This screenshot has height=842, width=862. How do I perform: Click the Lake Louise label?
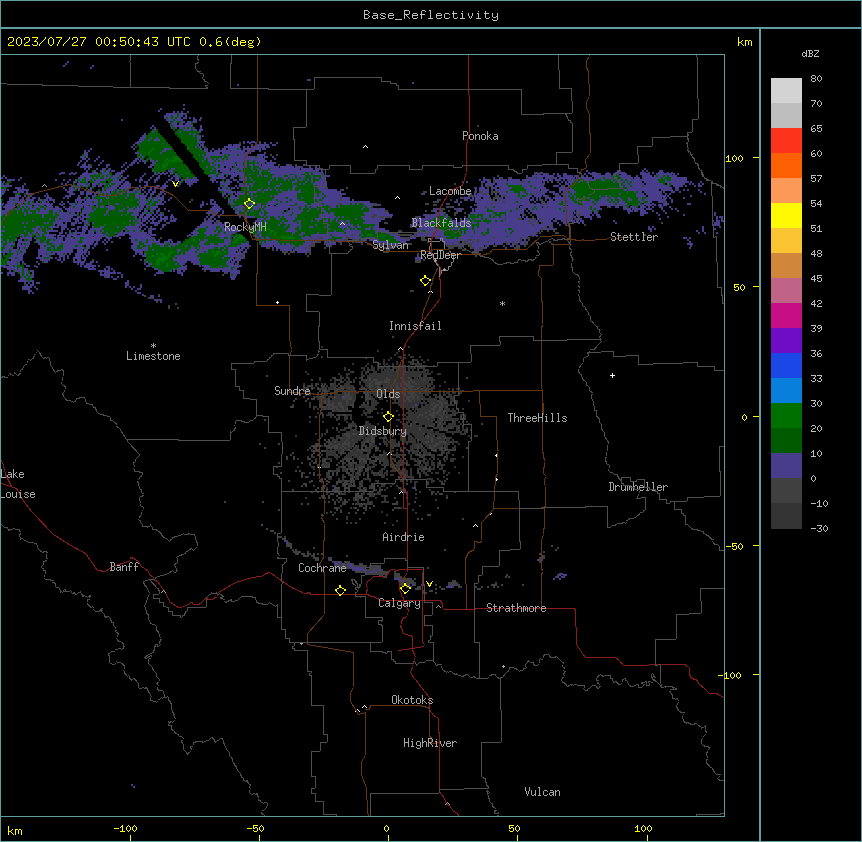point(16,484)
